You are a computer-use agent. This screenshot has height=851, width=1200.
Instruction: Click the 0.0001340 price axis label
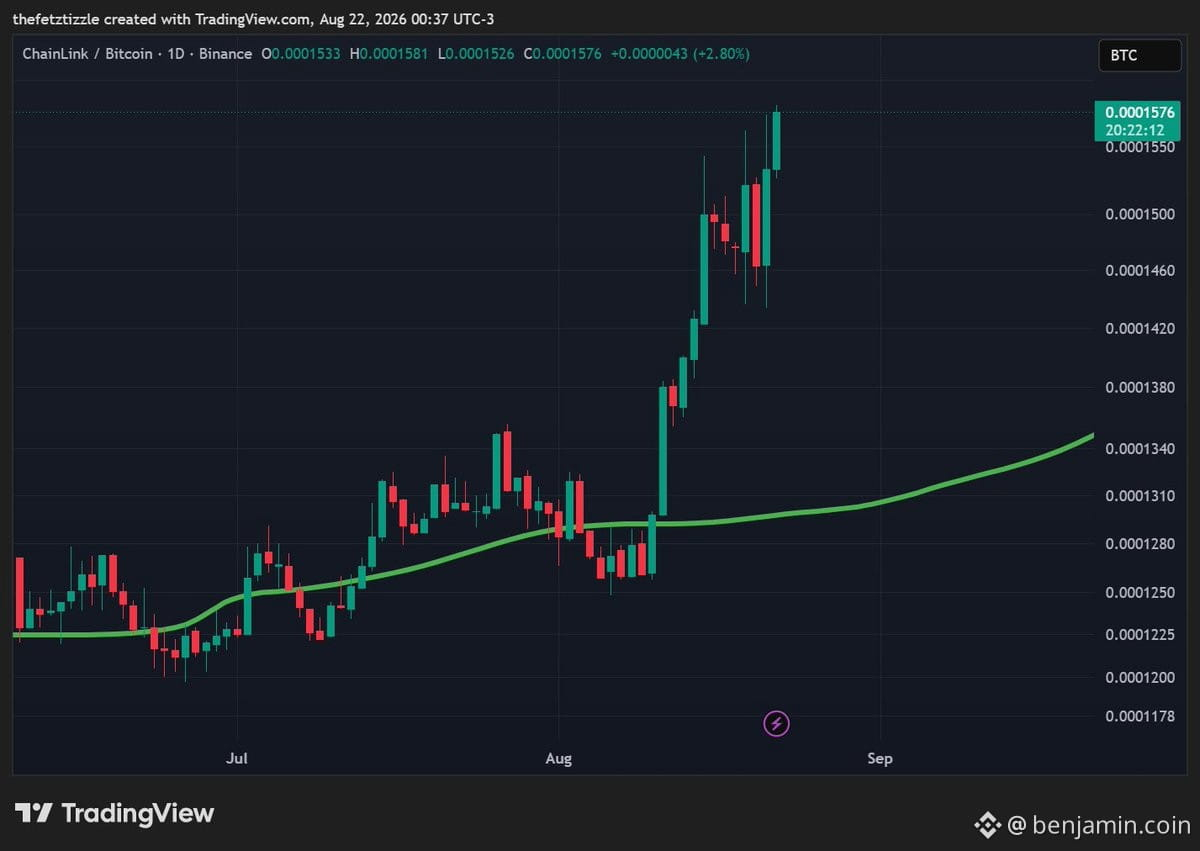coord(1139,449)
